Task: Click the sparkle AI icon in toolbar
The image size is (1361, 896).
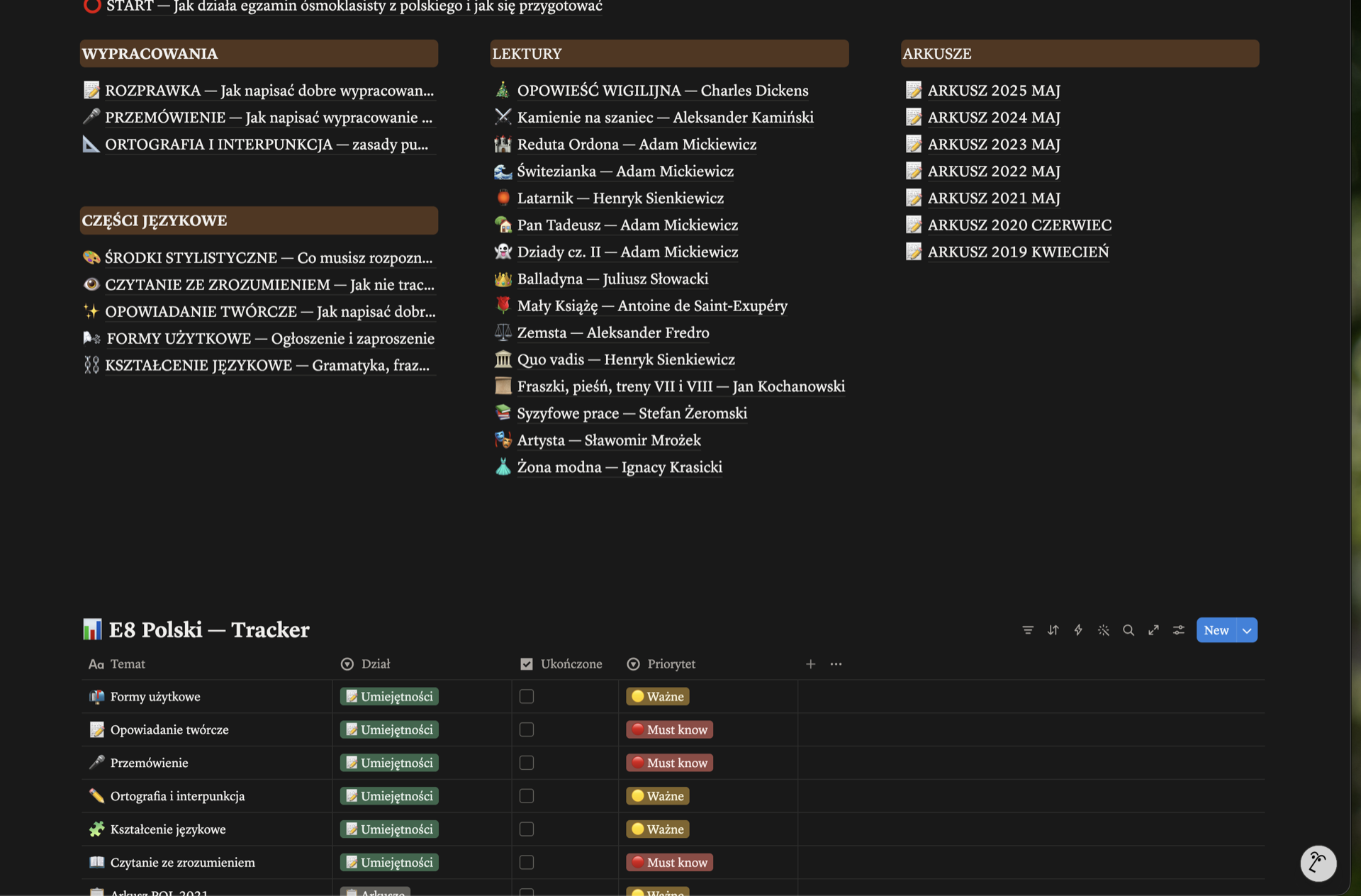Action: click(1104, 630)
